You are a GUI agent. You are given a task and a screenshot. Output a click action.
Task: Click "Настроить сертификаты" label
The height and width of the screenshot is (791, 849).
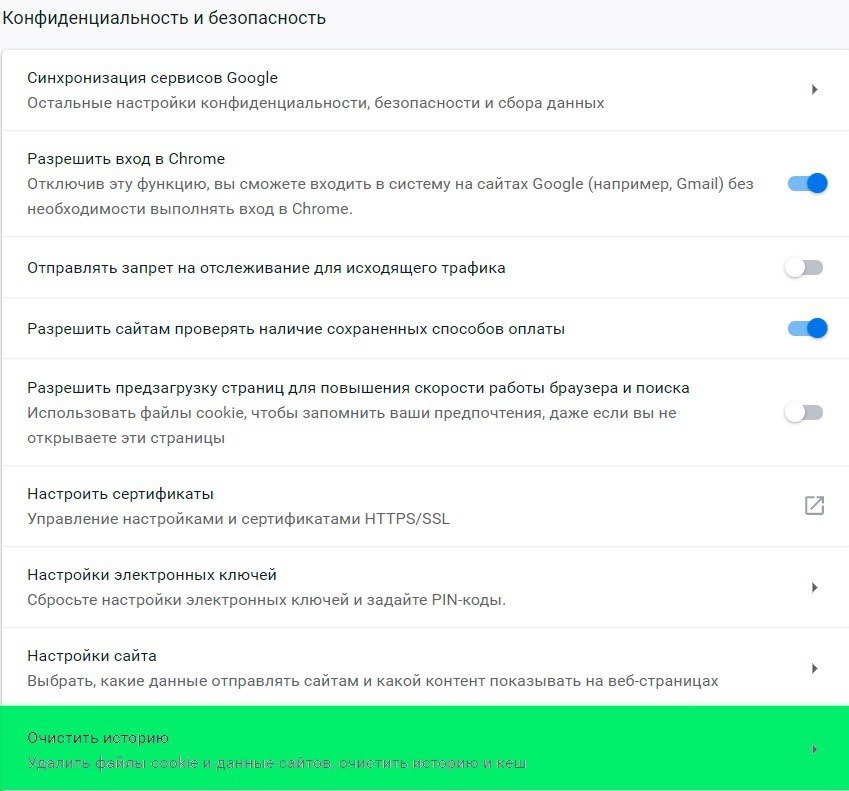[x=120, y=494]
